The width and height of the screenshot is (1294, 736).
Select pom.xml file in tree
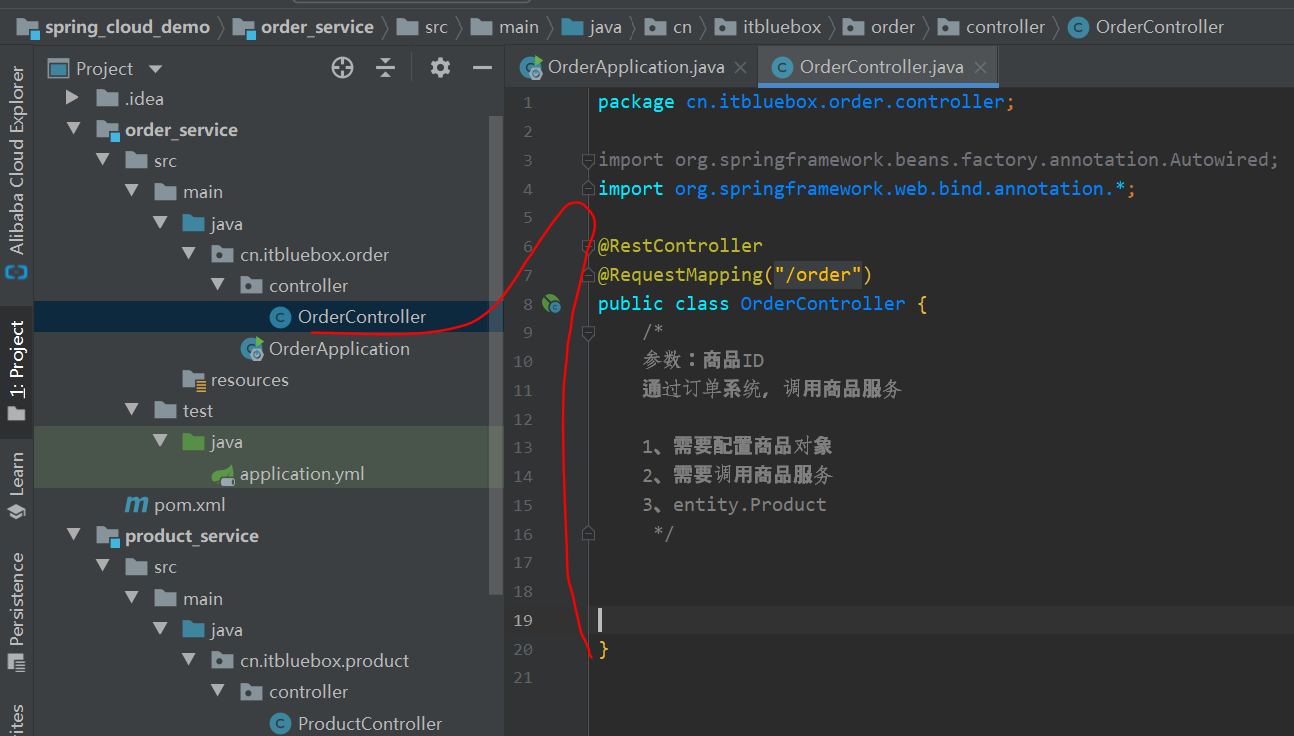pyautogui.click(x=190, y=505)
